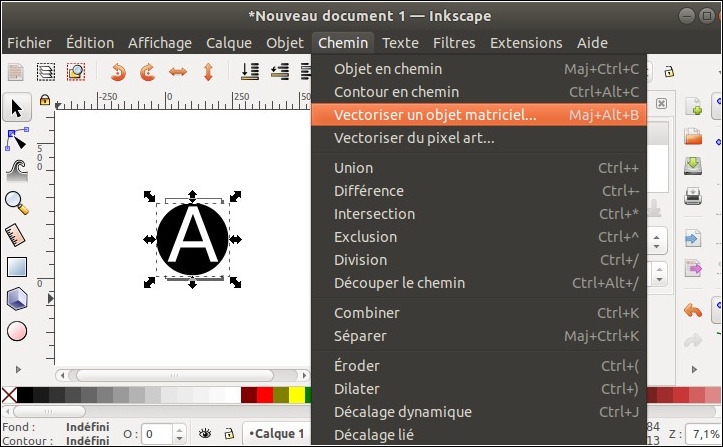Viewport: 723px width, 447px height.
Task: Open the Affichage menu
Action: click(160, 43)
